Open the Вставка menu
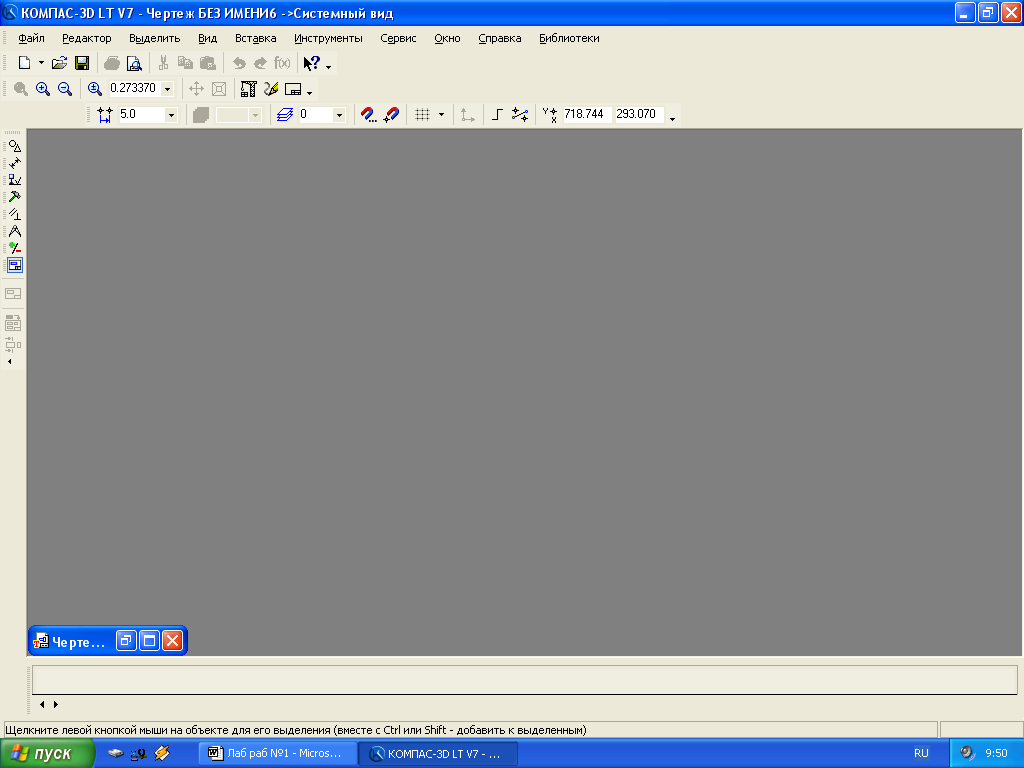 pyautogui.click(x=255, y=38)
